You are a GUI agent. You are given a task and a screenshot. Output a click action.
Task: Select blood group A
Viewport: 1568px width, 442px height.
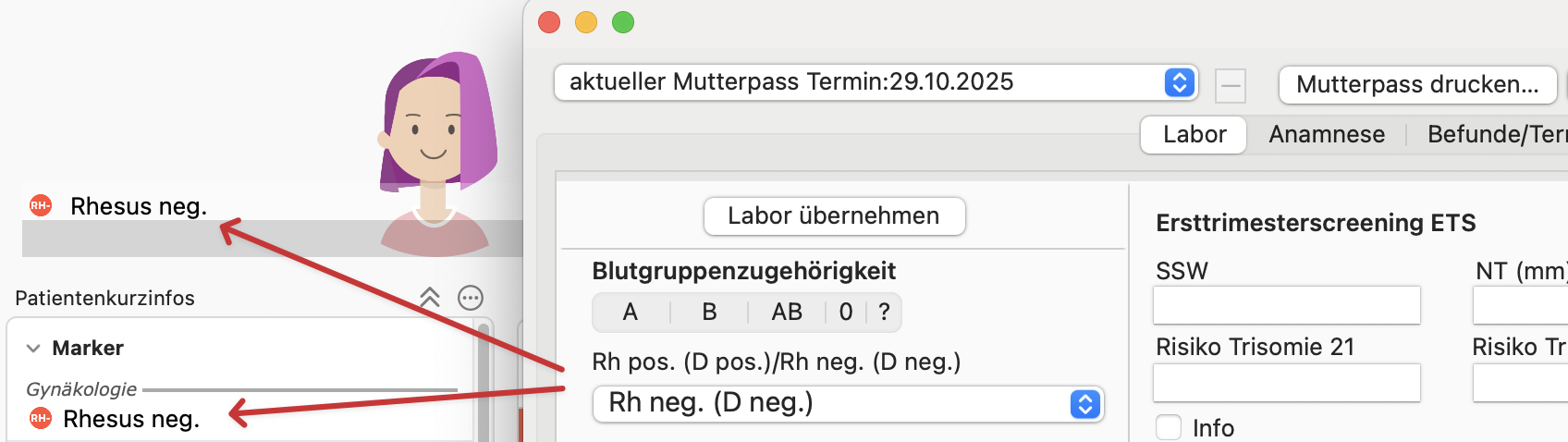click(x=631, y=313)
